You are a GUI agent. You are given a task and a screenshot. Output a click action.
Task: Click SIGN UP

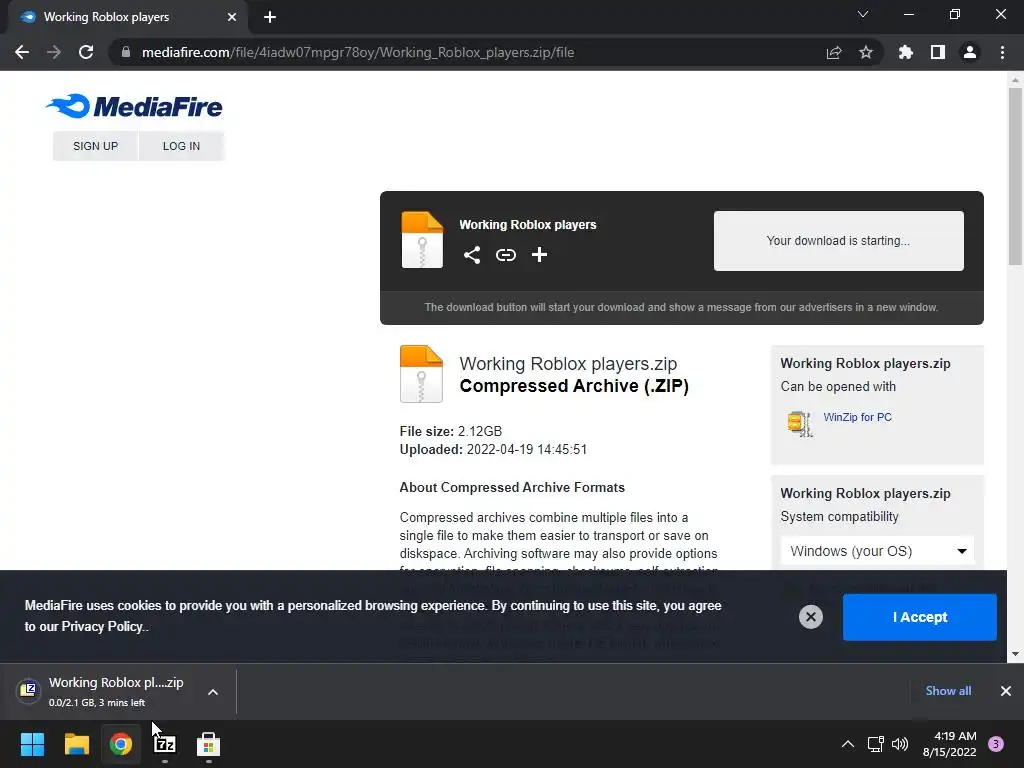pyautogui.click(x=95, y=146)
